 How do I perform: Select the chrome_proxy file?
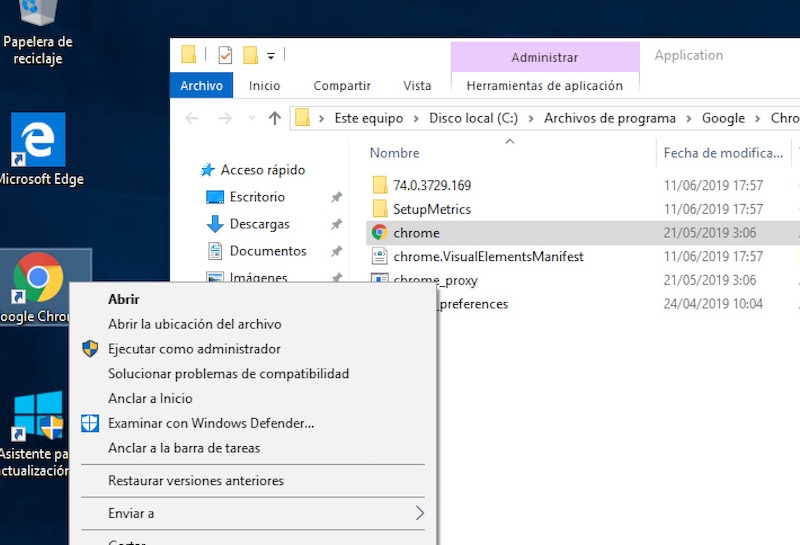[435, 280]
